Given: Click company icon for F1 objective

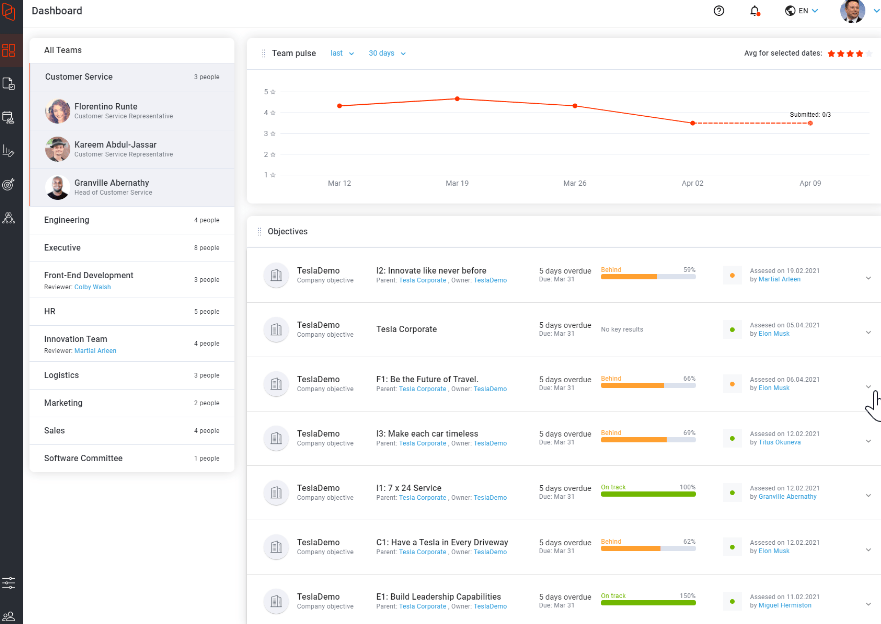Looking at the screenshot, I should [x=276, y=384].
